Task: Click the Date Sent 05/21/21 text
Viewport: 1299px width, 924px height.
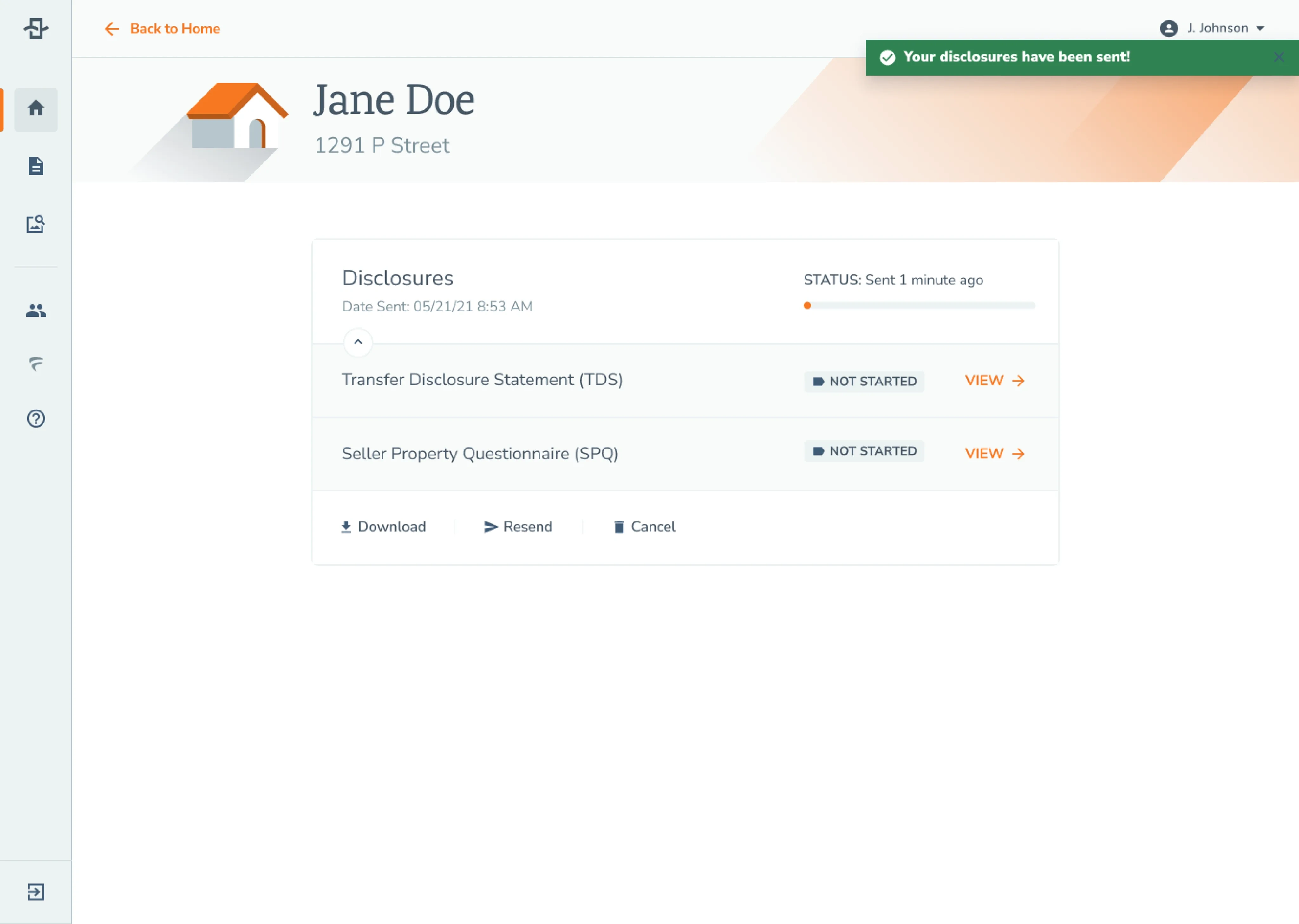Action: point(437,307)
